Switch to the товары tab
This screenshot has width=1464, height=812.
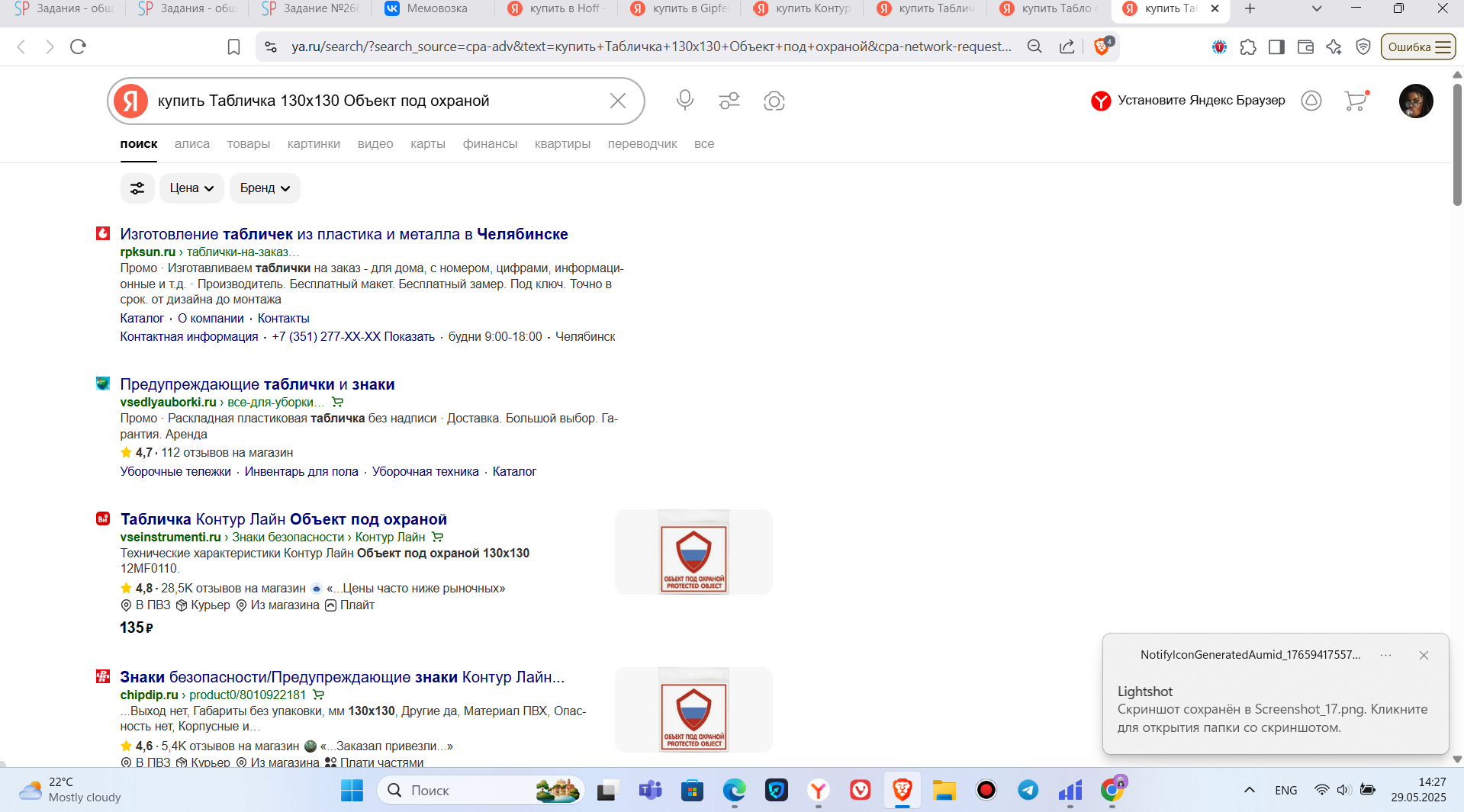(249, 144)
